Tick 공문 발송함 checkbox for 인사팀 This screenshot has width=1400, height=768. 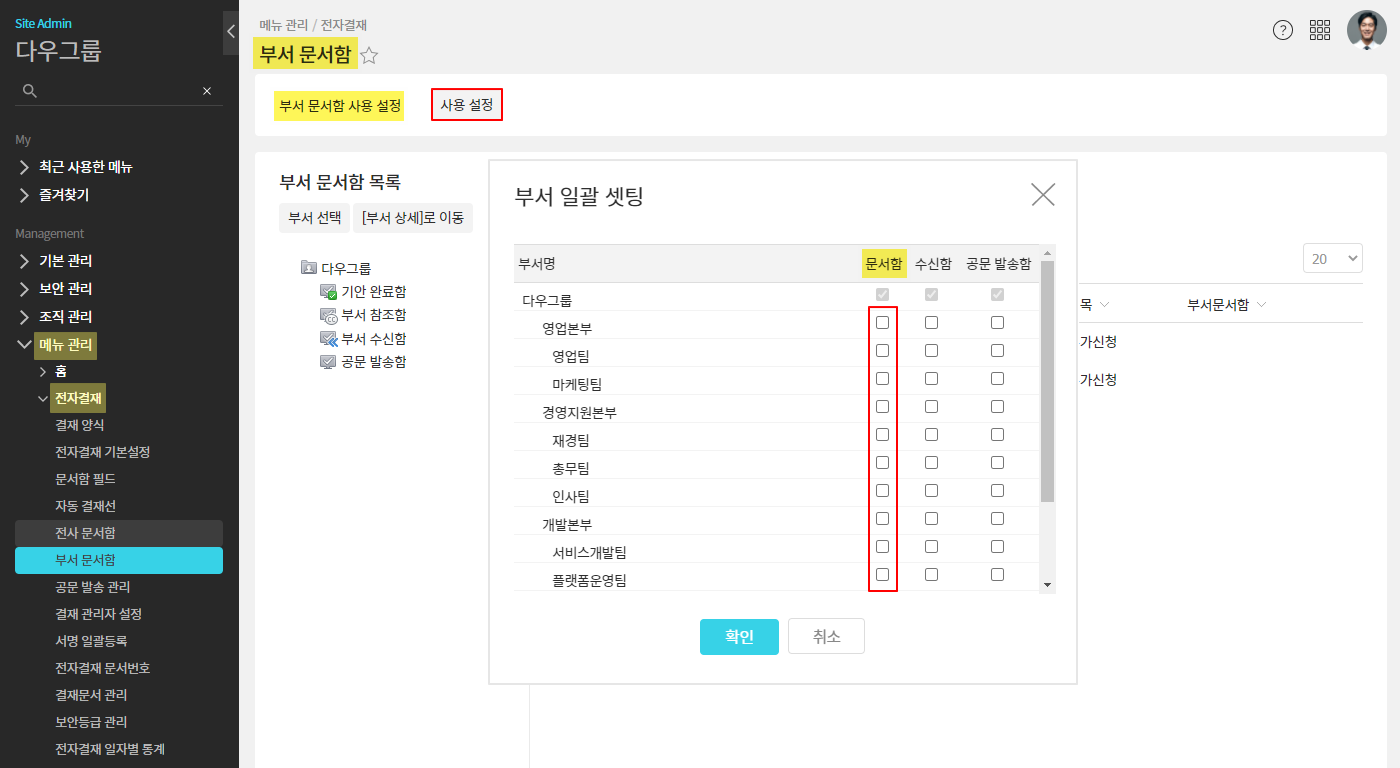click(x=997, y=491)
